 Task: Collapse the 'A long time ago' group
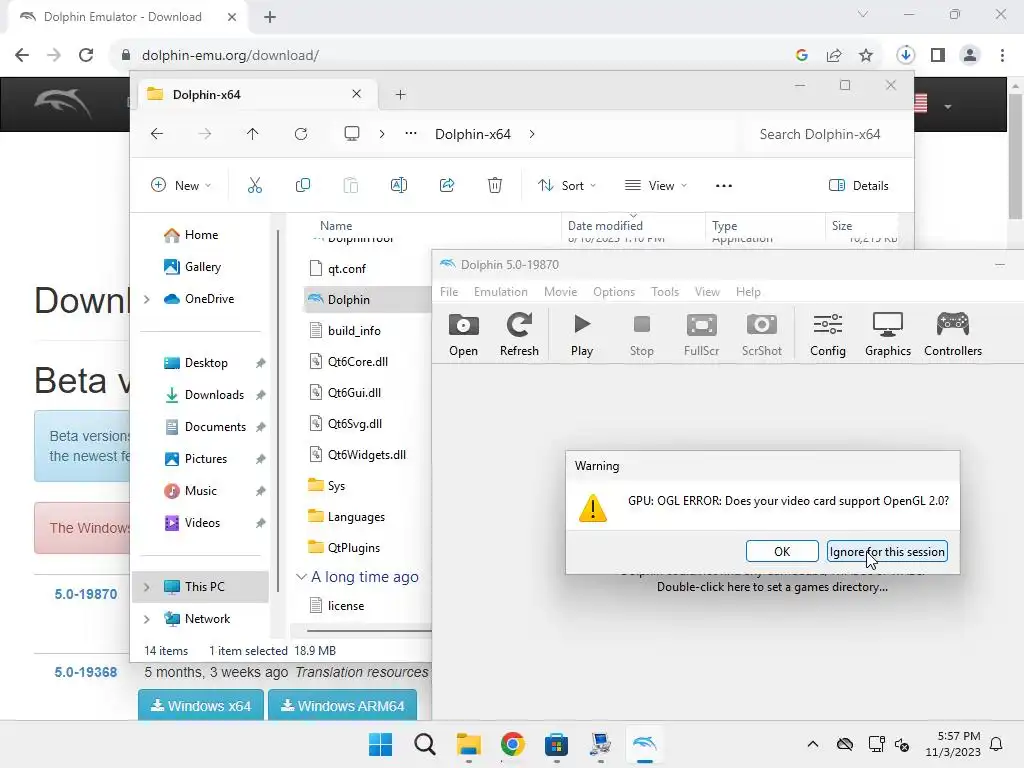pos(301,577)
